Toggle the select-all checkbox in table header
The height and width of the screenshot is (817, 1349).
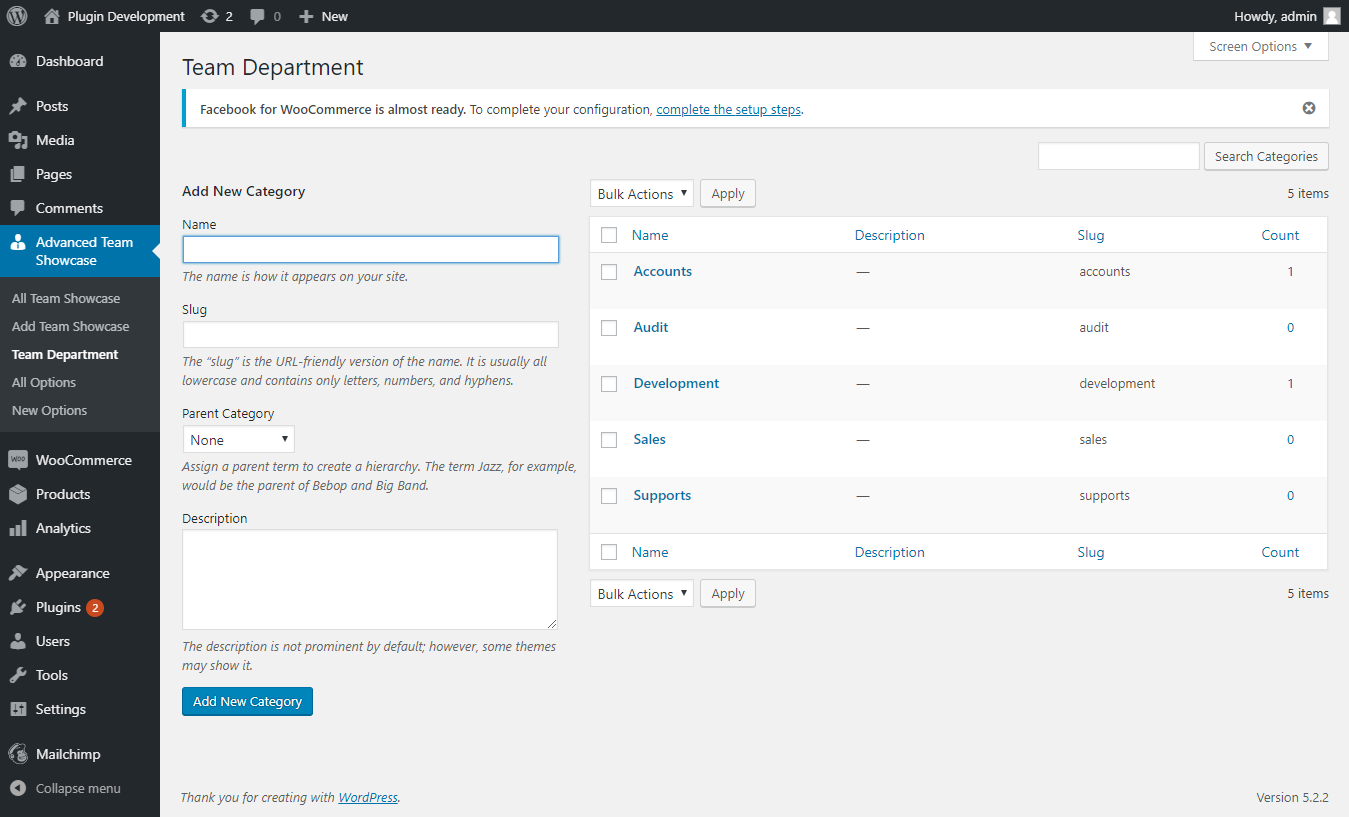tap(609, 236)
